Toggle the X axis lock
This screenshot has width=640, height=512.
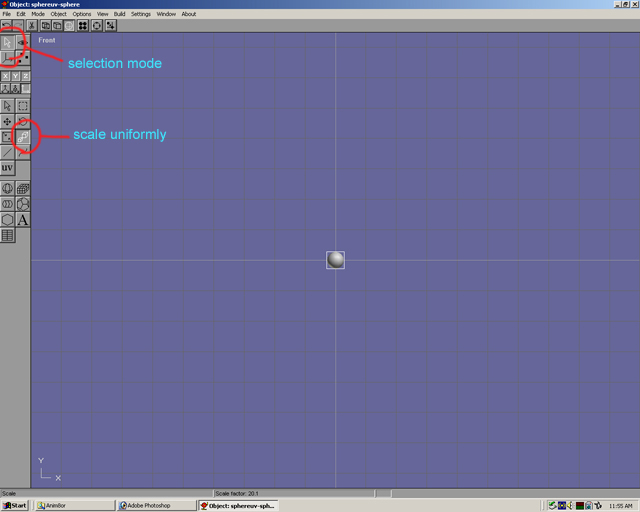click(5, 76)
